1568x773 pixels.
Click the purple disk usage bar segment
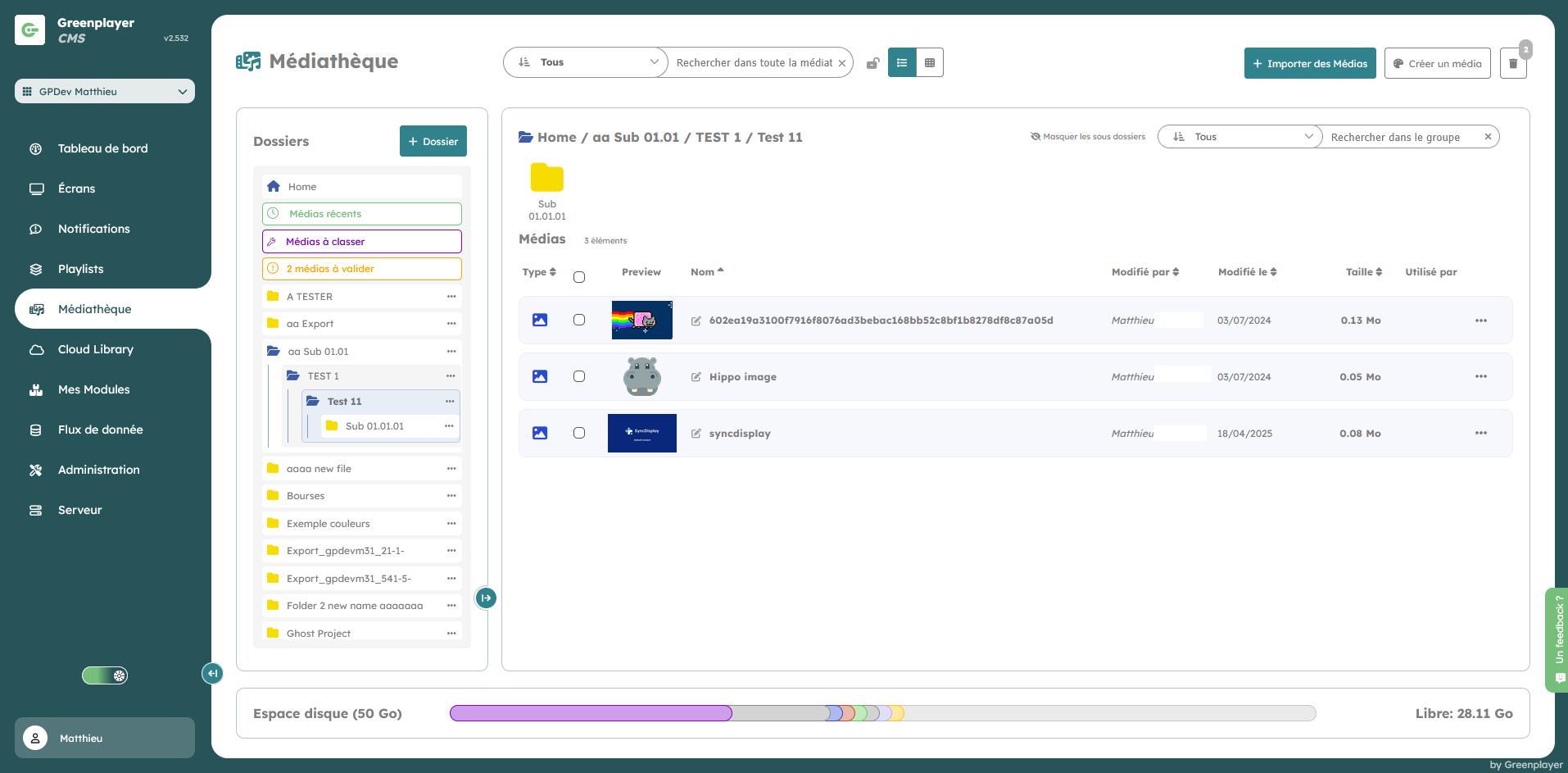click(590, 713)
